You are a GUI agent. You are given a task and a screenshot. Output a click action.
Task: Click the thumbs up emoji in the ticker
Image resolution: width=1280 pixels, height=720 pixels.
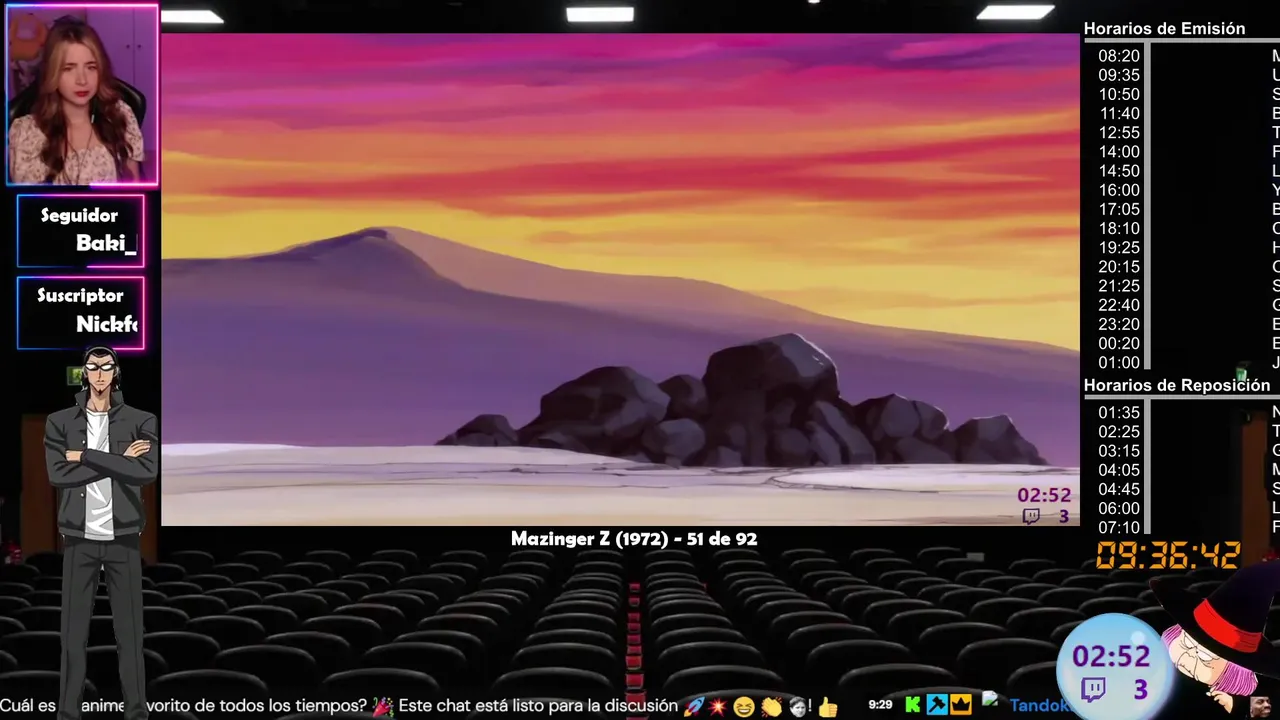point(827,708)
